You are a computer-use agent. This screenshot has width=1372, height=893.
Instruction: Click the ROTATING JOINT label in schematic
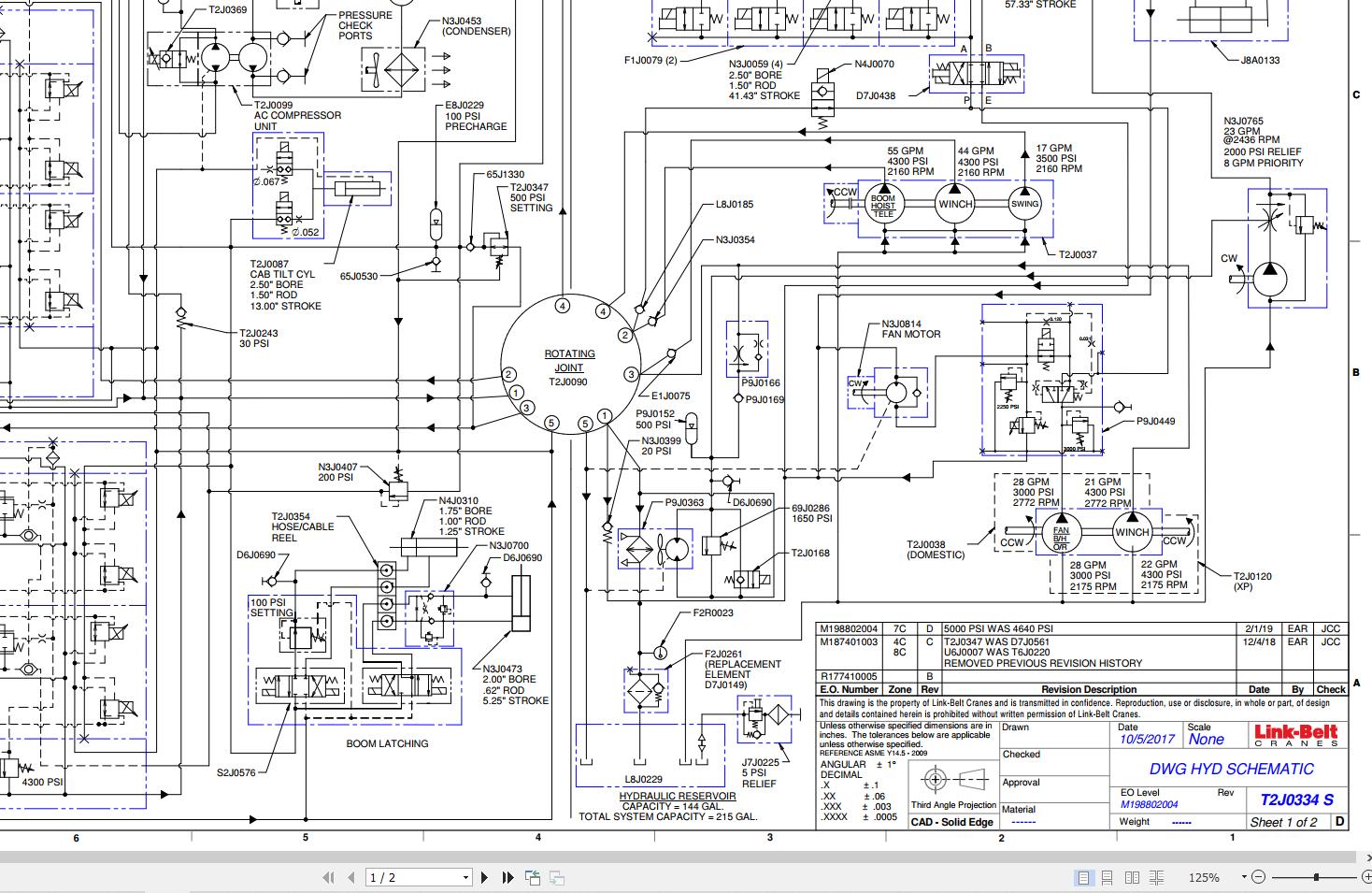(x=569, y=361)
